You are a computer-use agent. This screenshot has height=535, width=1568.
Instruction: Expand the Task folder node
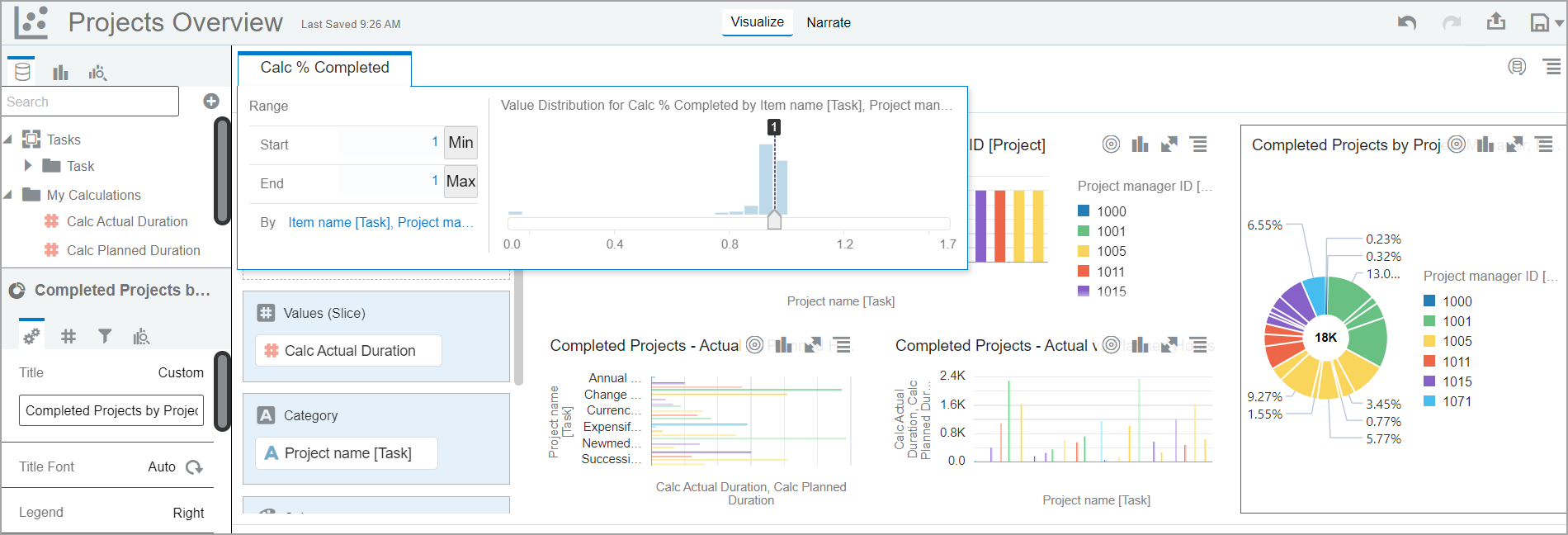pos(28,165)
